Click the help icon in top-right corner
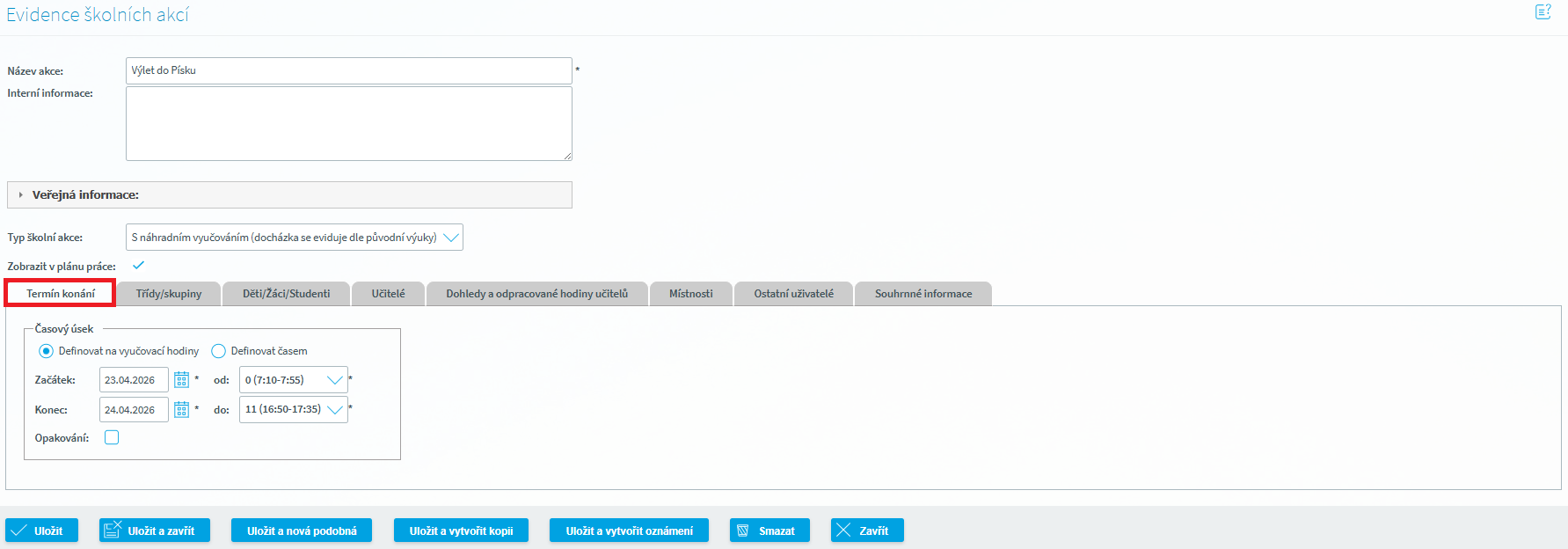 pos(1542,12)
